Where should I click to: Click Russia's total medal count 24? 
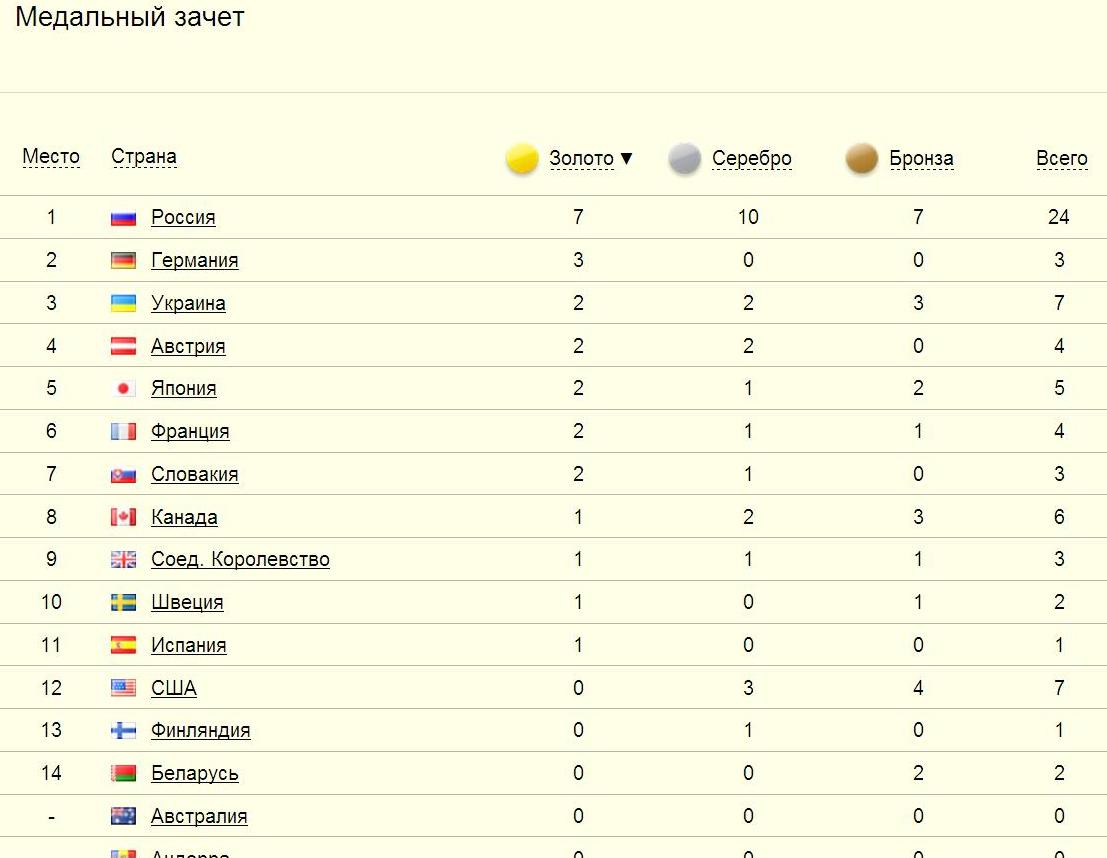coord(1059,217)
